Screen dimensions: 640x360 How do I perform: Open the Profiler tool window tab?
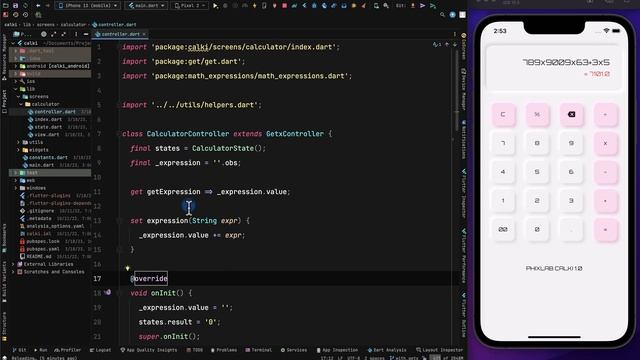(x=68, y=350)
